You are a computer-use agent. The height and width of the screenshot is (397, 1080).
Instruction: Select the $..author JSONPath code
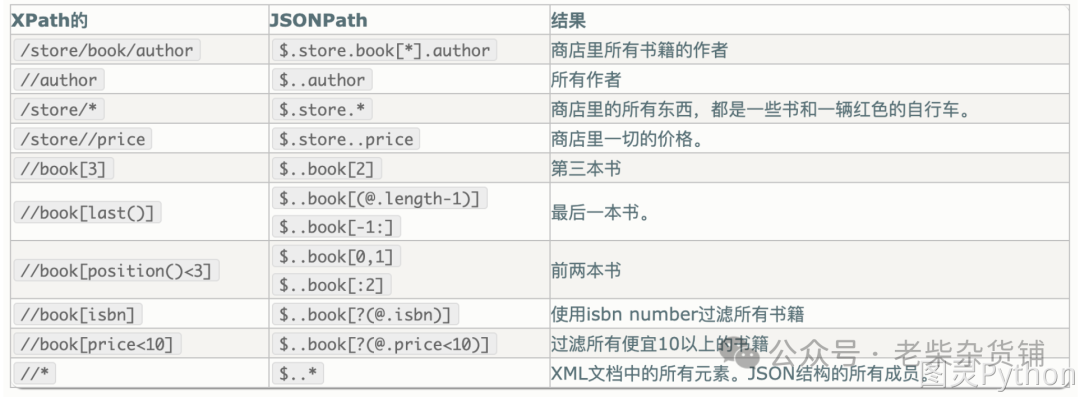pos(322,80)
